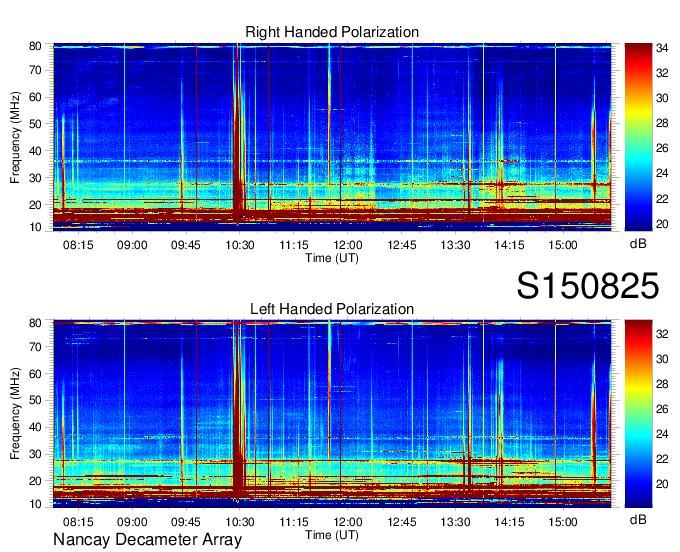The image size is (680, 552).
Task: Click the "26" tick on the upper color bar
Action: 662,148
